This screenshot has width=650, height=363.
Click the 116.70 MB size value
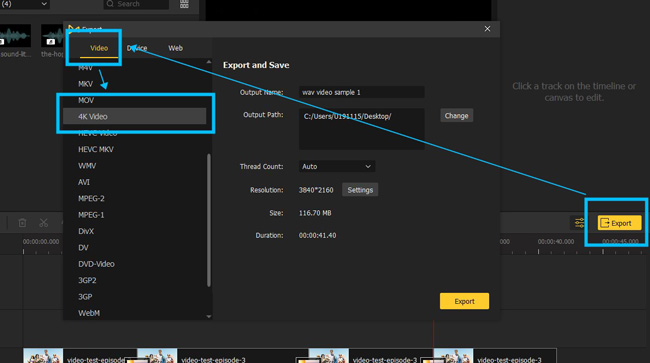[315, 213]
